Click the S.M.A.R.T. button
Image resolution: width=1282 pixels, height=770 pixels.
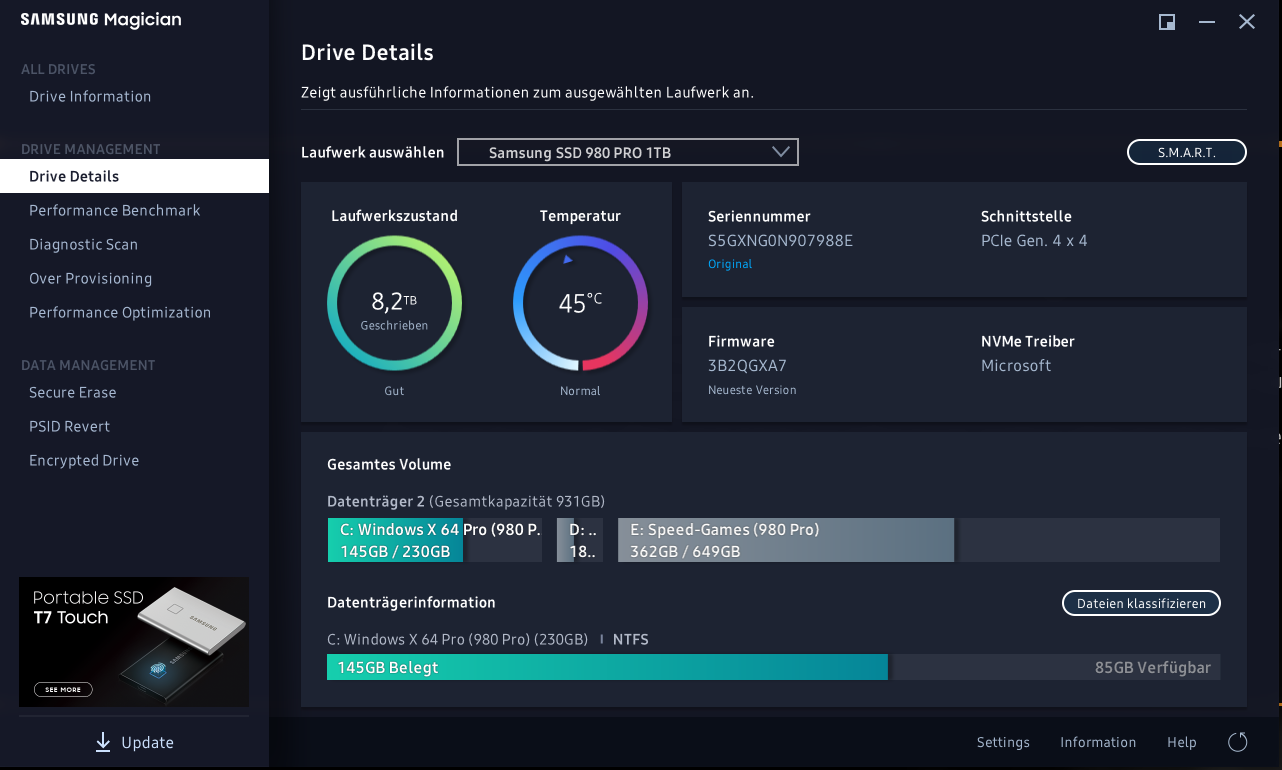(x=1186, y=151)
